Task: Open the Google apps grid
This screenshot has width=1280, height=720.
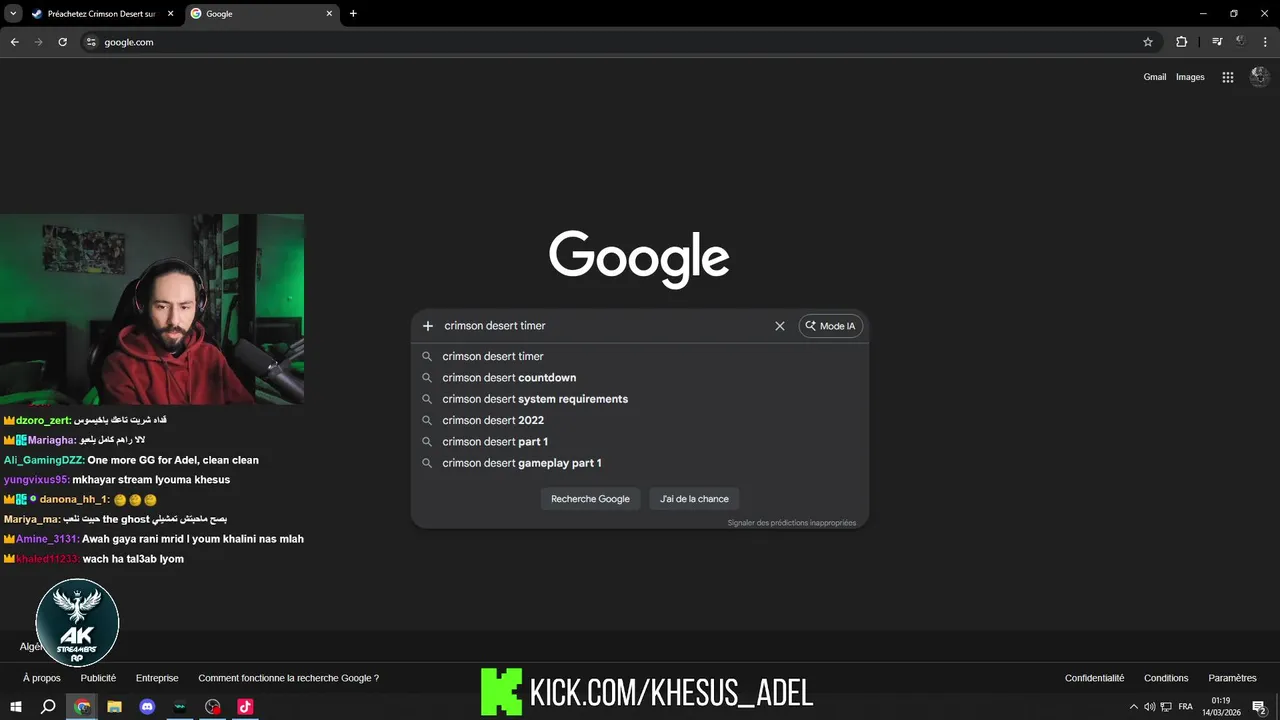Action: click(x=1228, y=77)
